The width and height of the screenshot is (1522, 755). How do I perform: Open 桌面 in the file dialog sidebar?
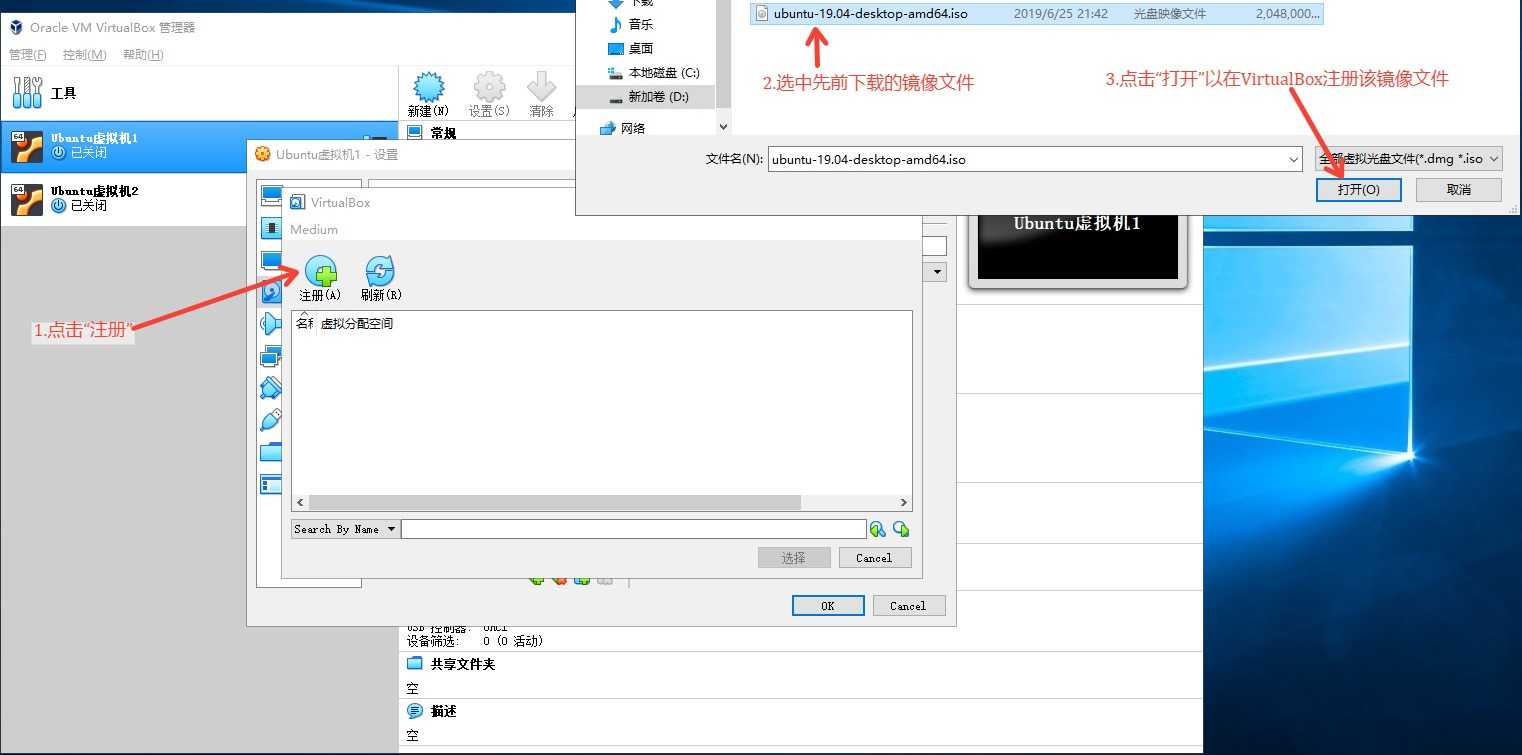click(x=641, y=48)
